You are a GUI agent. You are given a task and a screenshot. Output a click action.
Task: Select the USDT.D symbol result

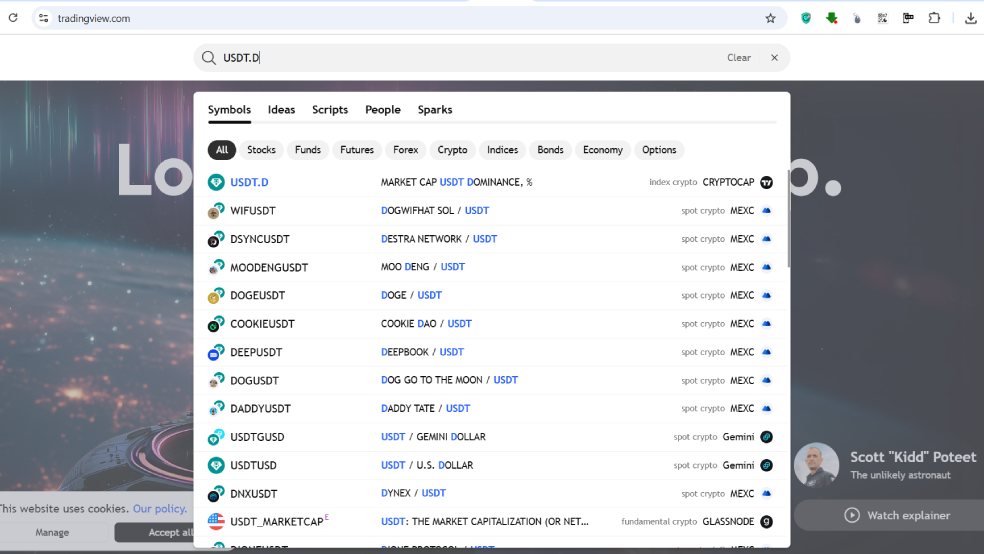click(491, 183)
